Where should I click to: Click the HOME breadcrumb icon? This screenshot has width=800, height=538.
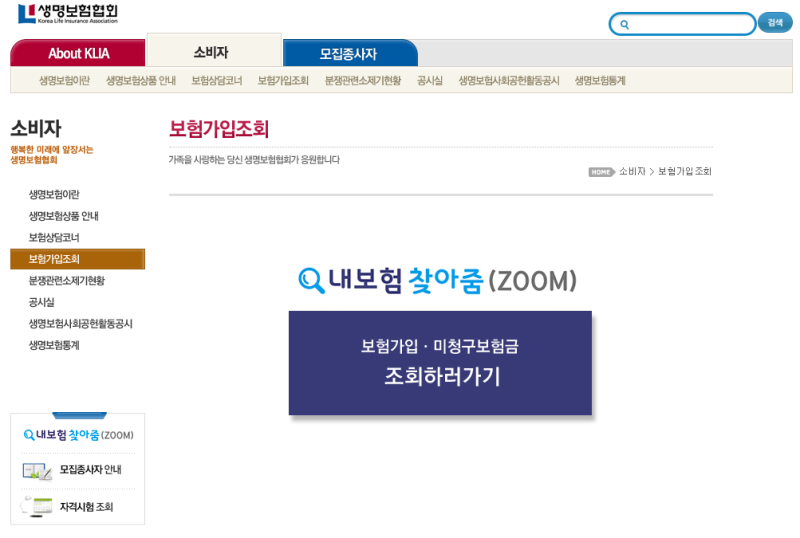(x=602, y=172)
